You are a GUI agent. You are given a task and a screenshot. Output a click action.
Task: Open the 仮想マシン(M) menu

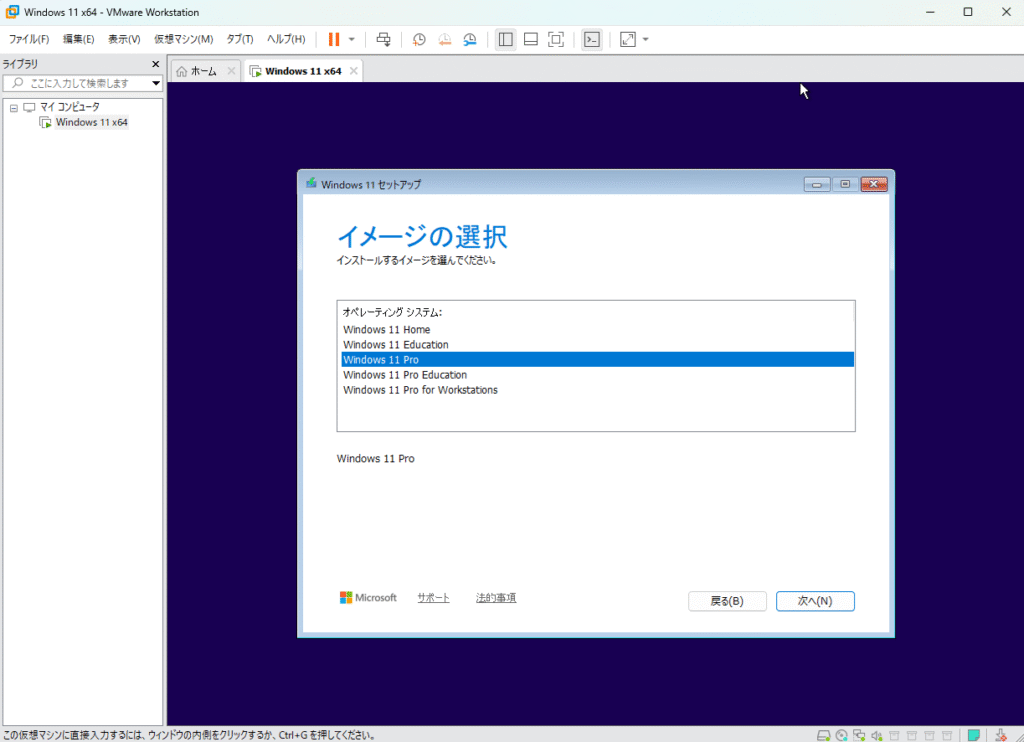coord(183,39)
